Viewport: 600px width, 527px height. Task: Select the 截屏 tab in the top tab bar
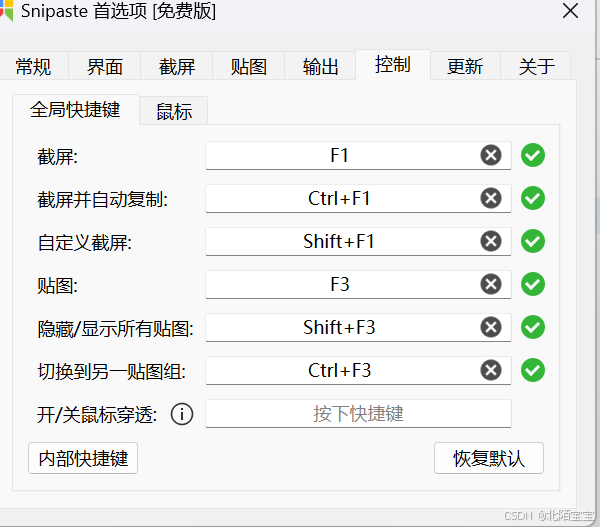[177, 67]
